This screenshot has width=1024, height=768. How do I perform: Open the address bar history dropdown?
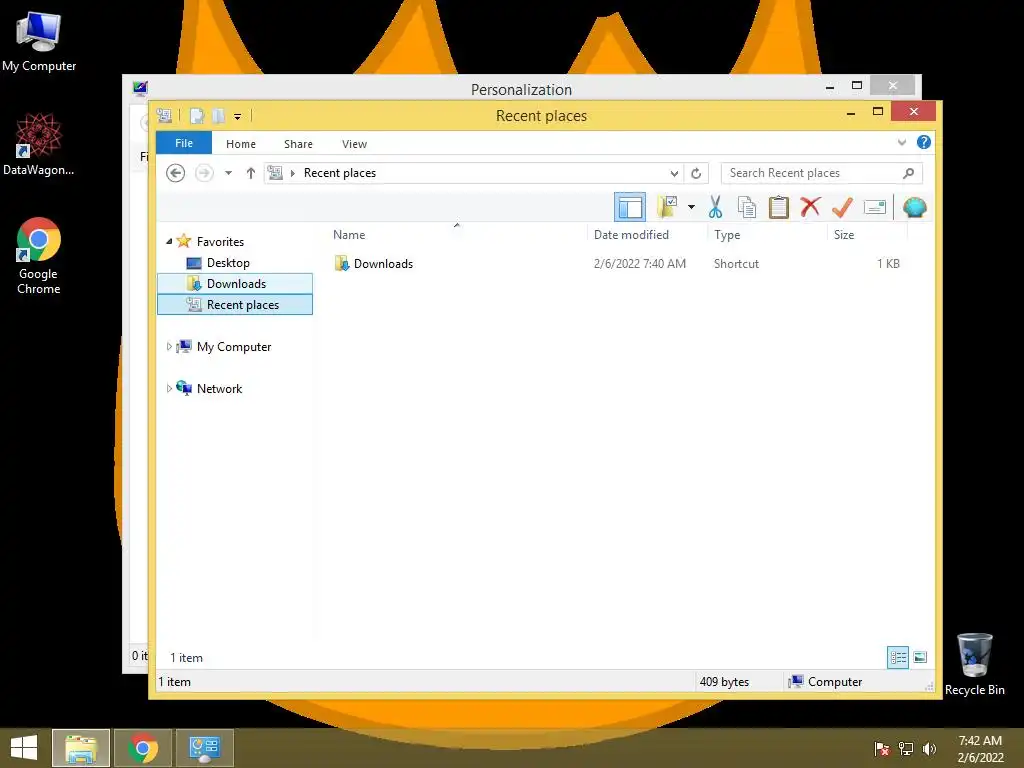pos(674,173)
